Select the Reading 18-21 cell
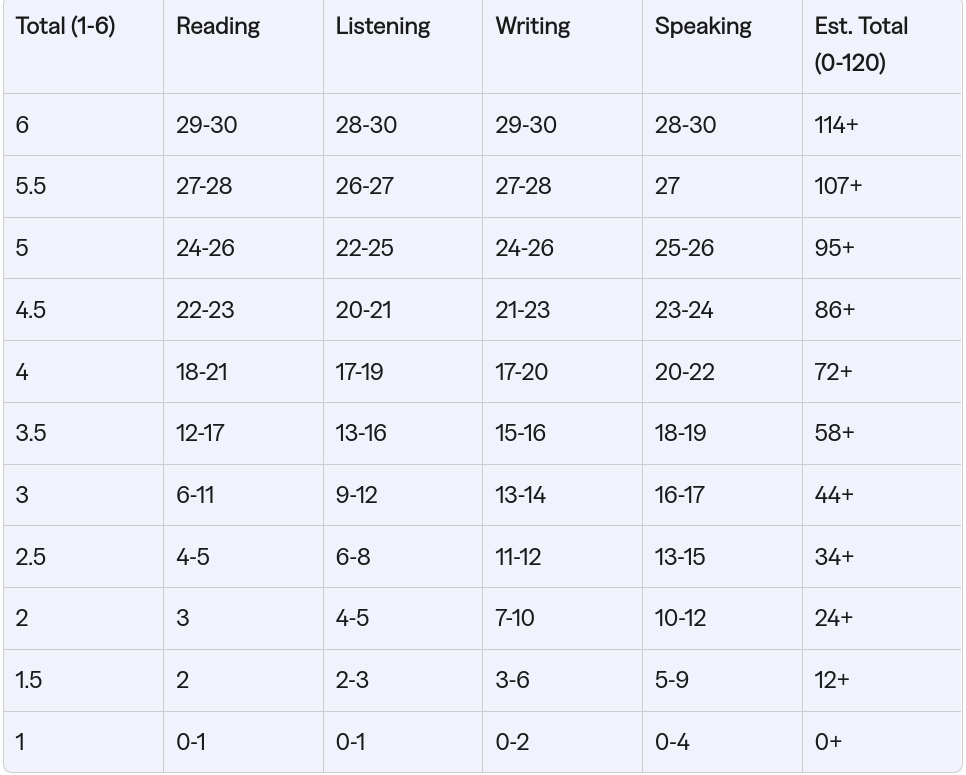The width and height of the screenshot is (966, 775). [x=201, y=372]
